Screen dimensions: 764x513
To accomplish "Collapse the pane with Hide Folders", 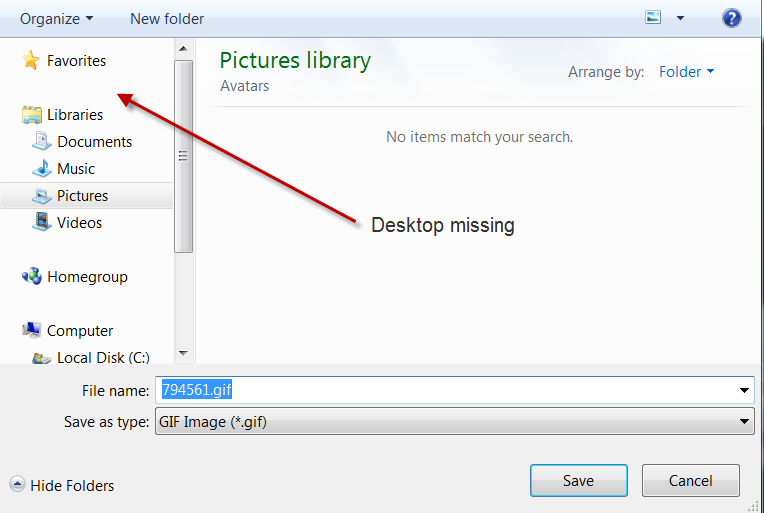I will (x=61, y=485).
